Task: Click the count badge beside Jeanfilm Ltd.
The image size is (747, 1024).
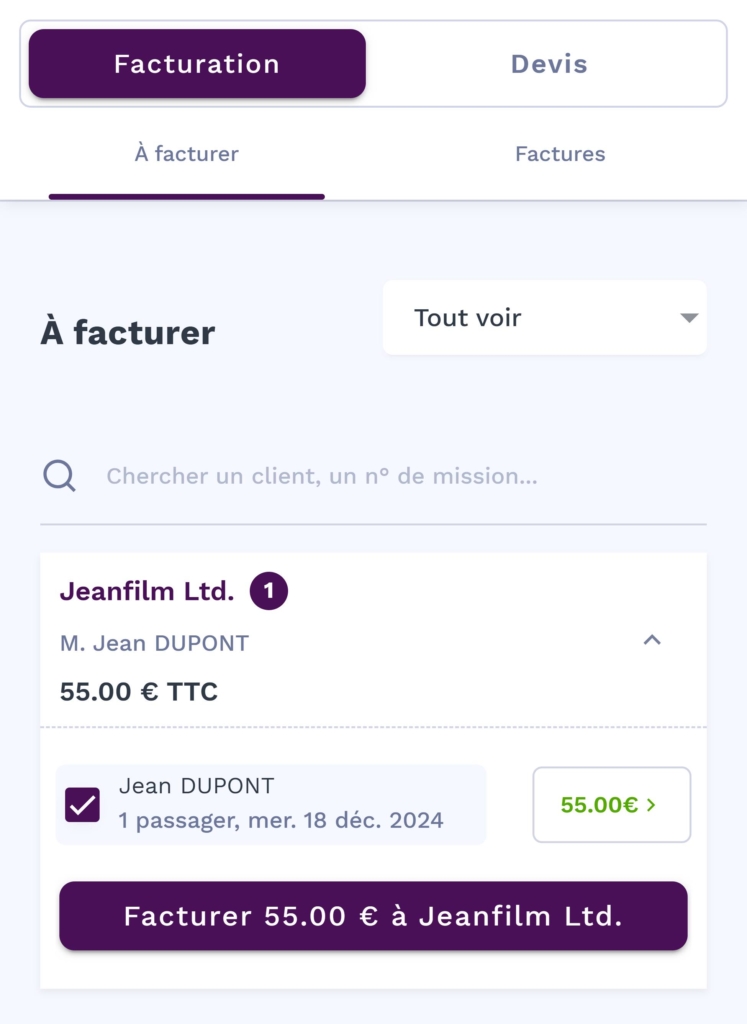Action: tap(268, 591)
